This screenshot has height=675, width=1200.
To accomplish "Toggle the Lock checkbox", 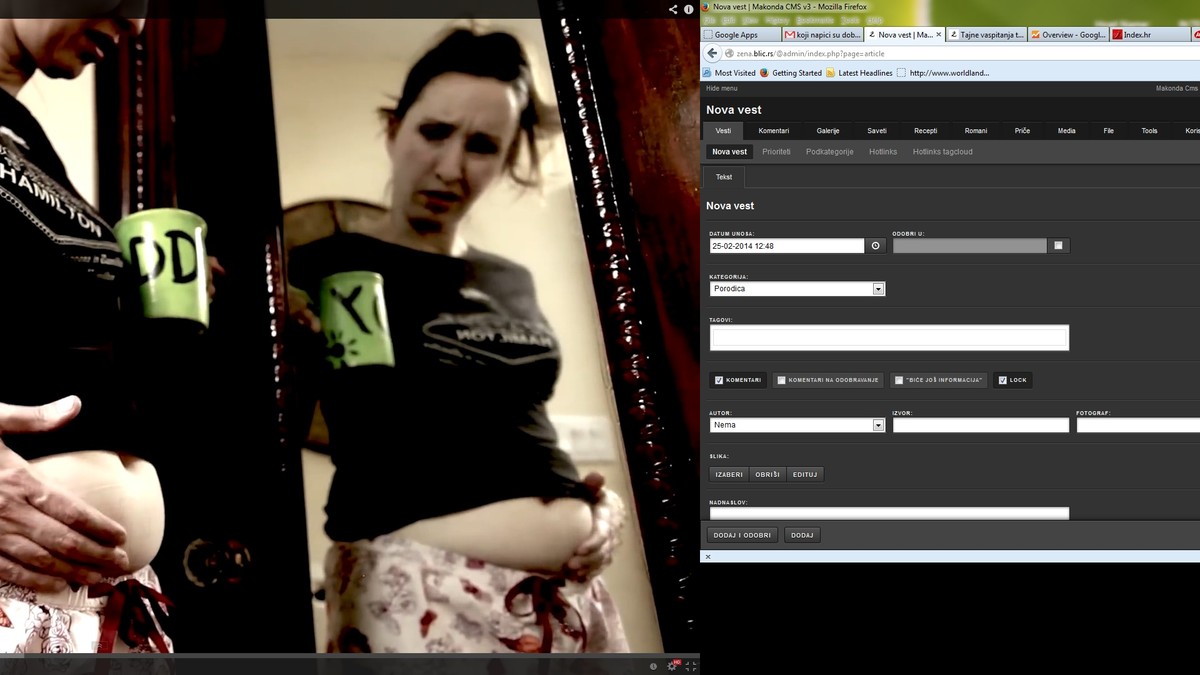I will coord(1003,380).
